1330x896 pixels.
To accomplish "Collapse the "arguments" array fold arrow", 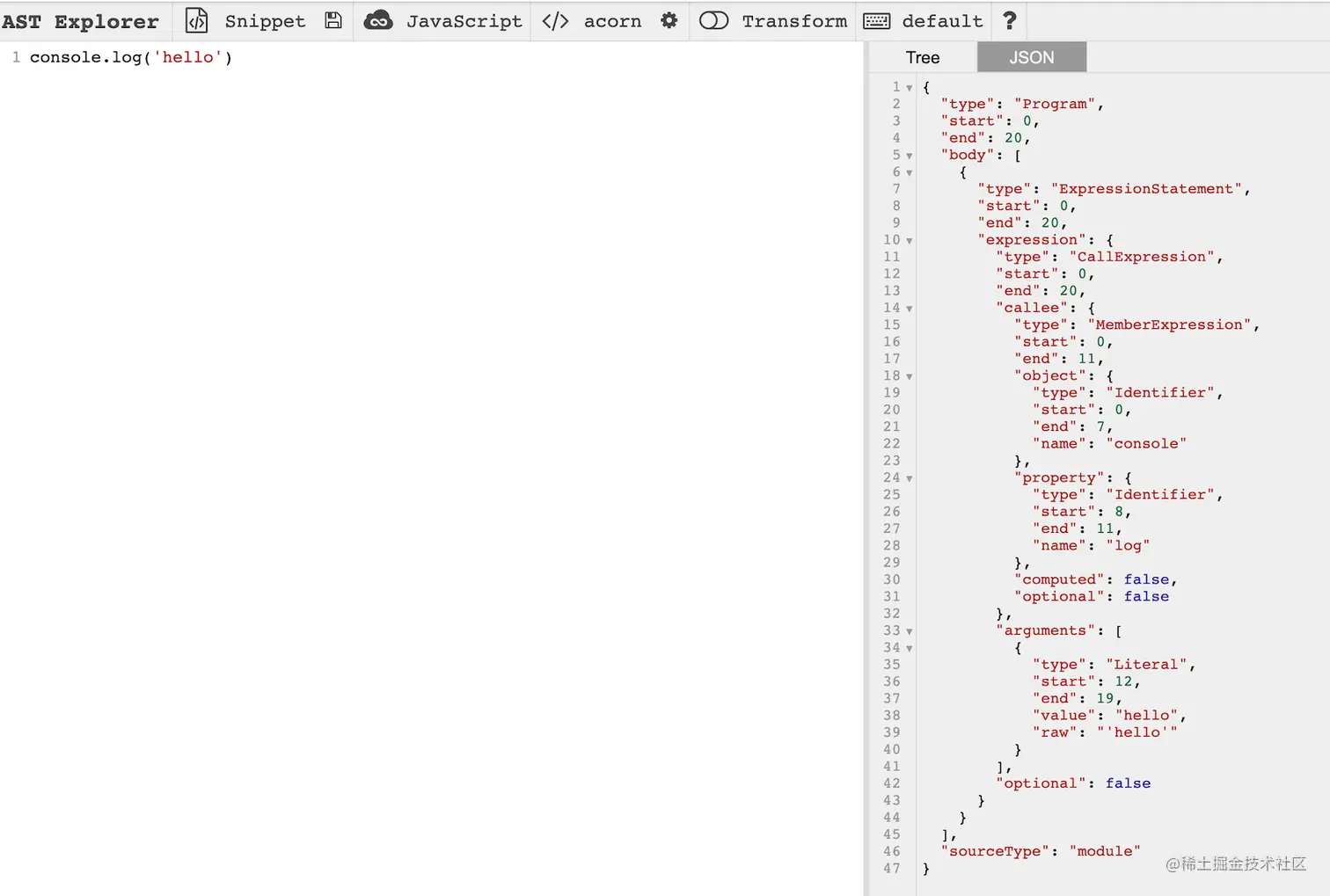I will tap(910, 631).
